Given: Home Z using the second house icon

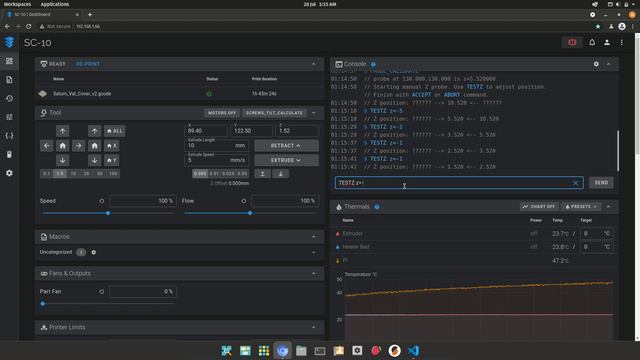Looking at the screenshot, I should pos(94,146).
